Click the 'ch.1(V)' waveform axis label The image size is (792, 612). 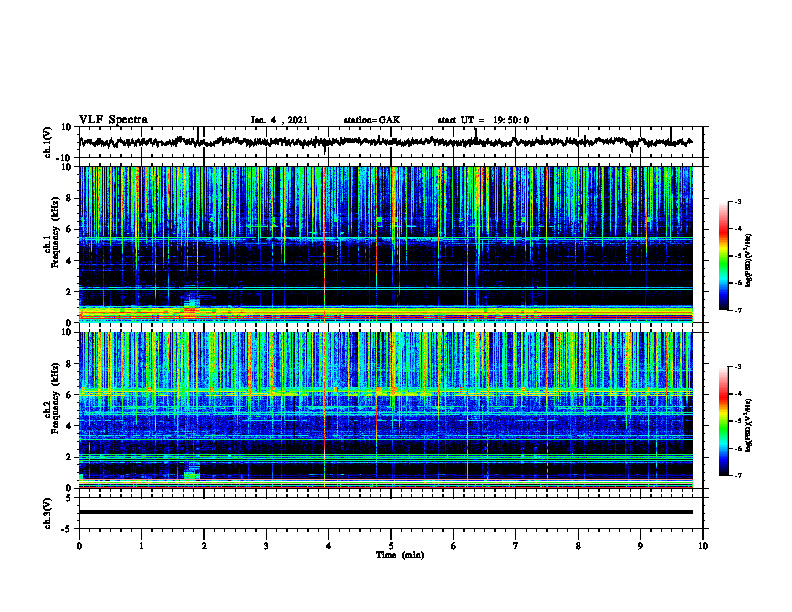pyautogui.click(x=47, y=142)
